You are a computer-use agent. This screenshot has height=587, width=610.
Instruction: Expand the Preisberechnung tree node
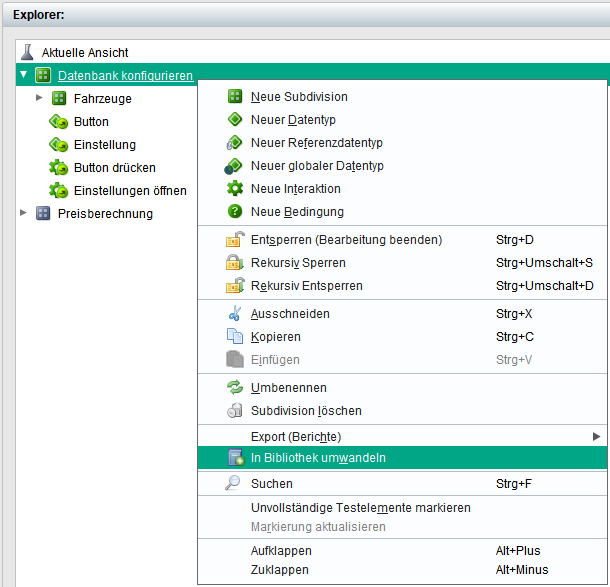coord(23,212)
